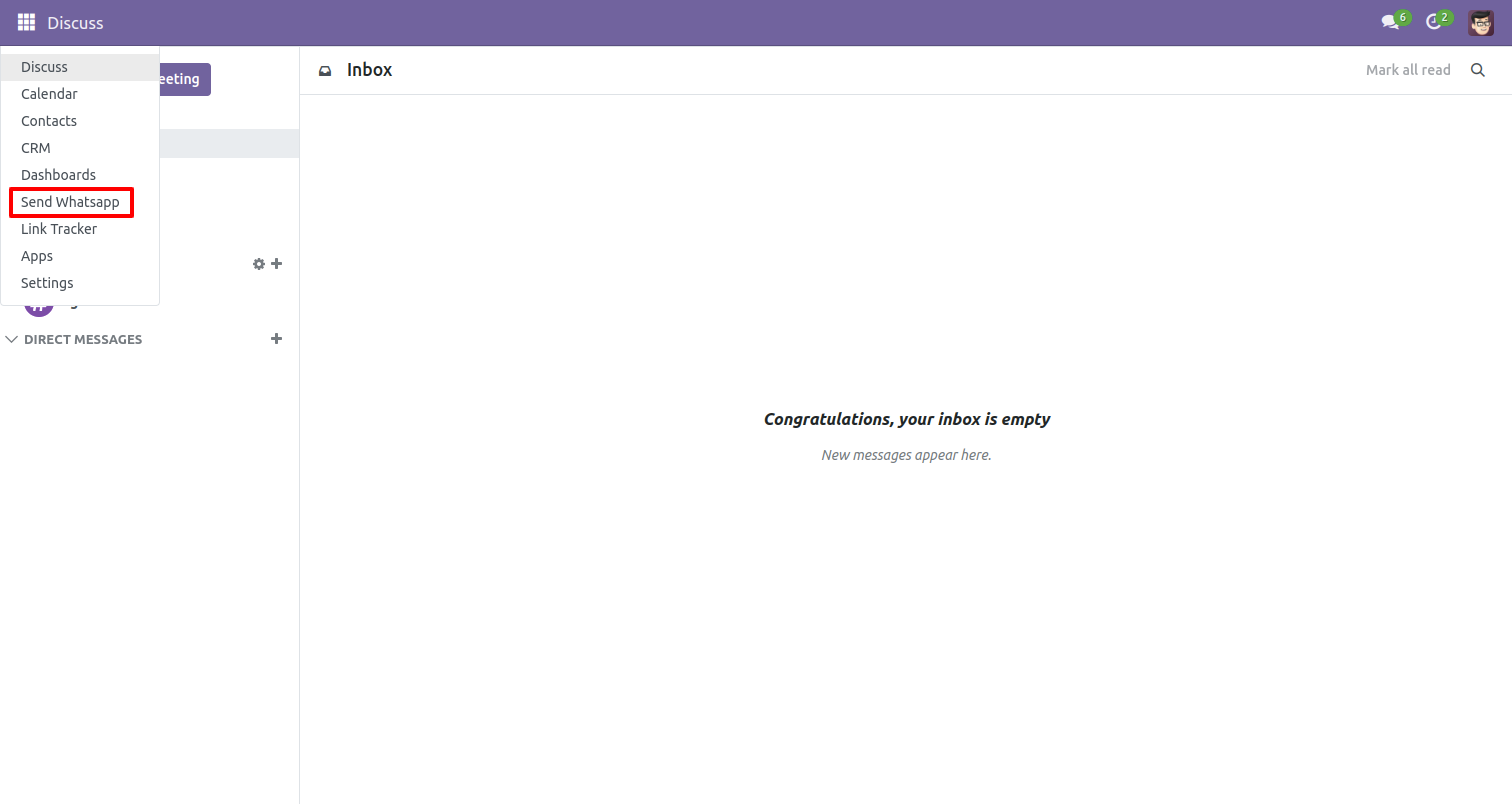Click Mark all read button
The width and height of the screenshot is (1512, 804).
point(1408,70)
